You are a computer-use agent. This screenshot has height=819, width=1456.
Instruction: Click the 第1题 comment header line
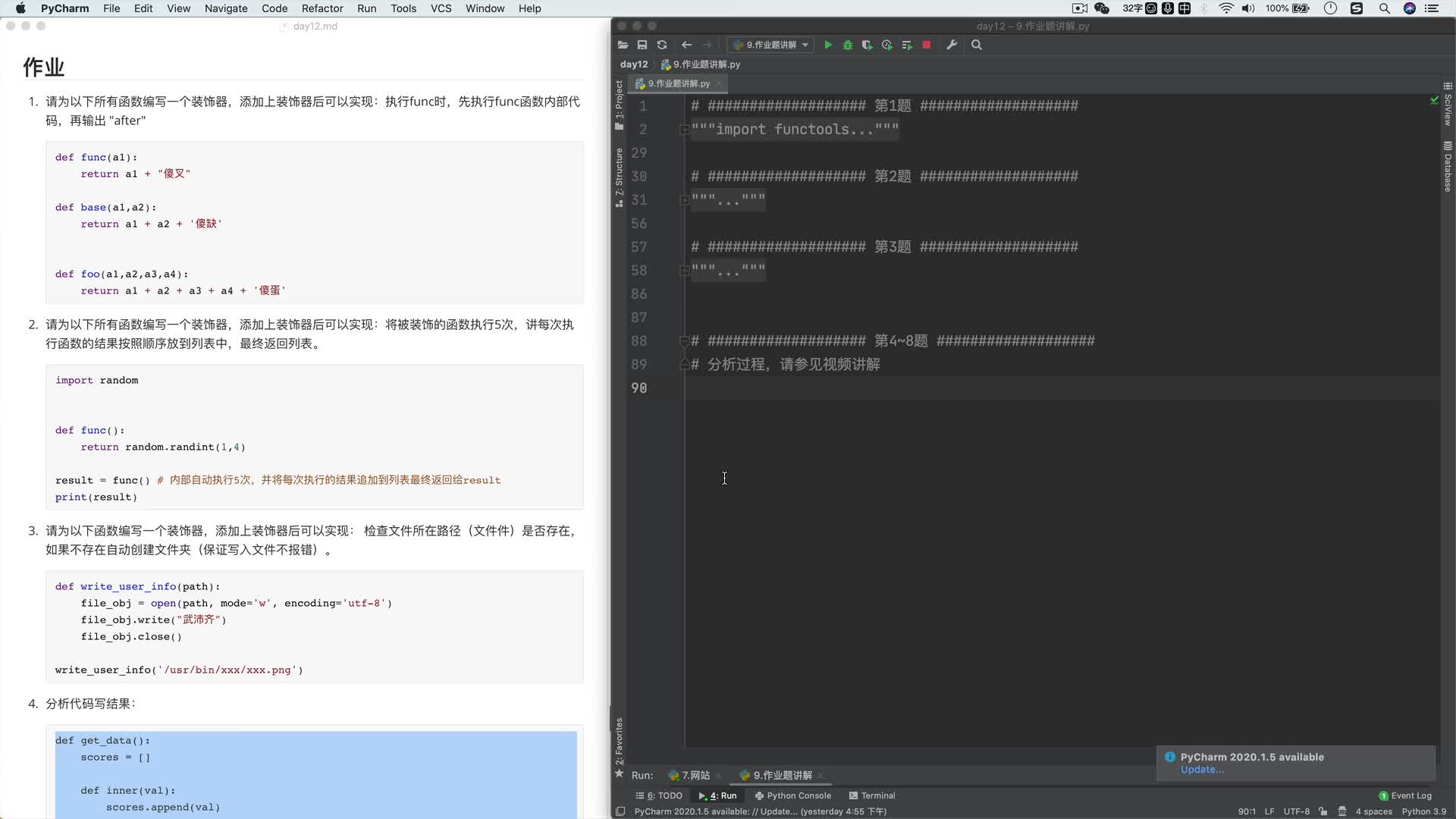point(884,106)
